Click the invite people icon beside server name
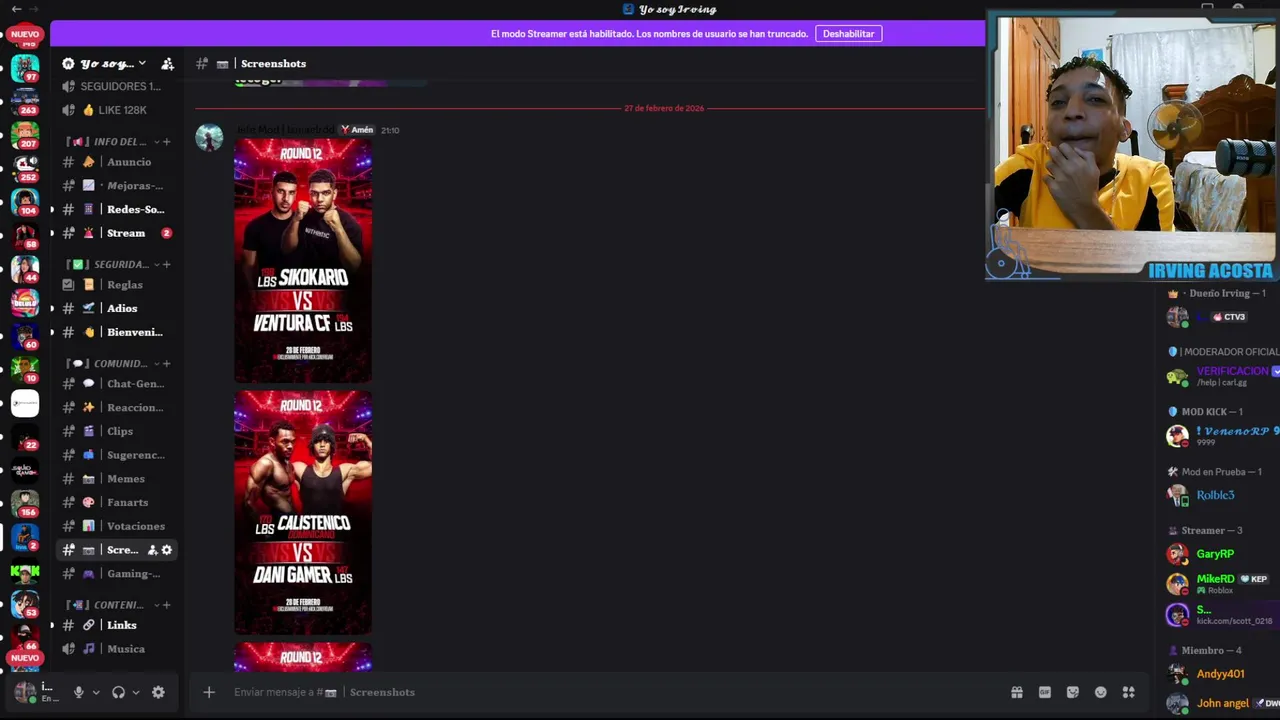1280x720 pixels. [x=167, y=63]
